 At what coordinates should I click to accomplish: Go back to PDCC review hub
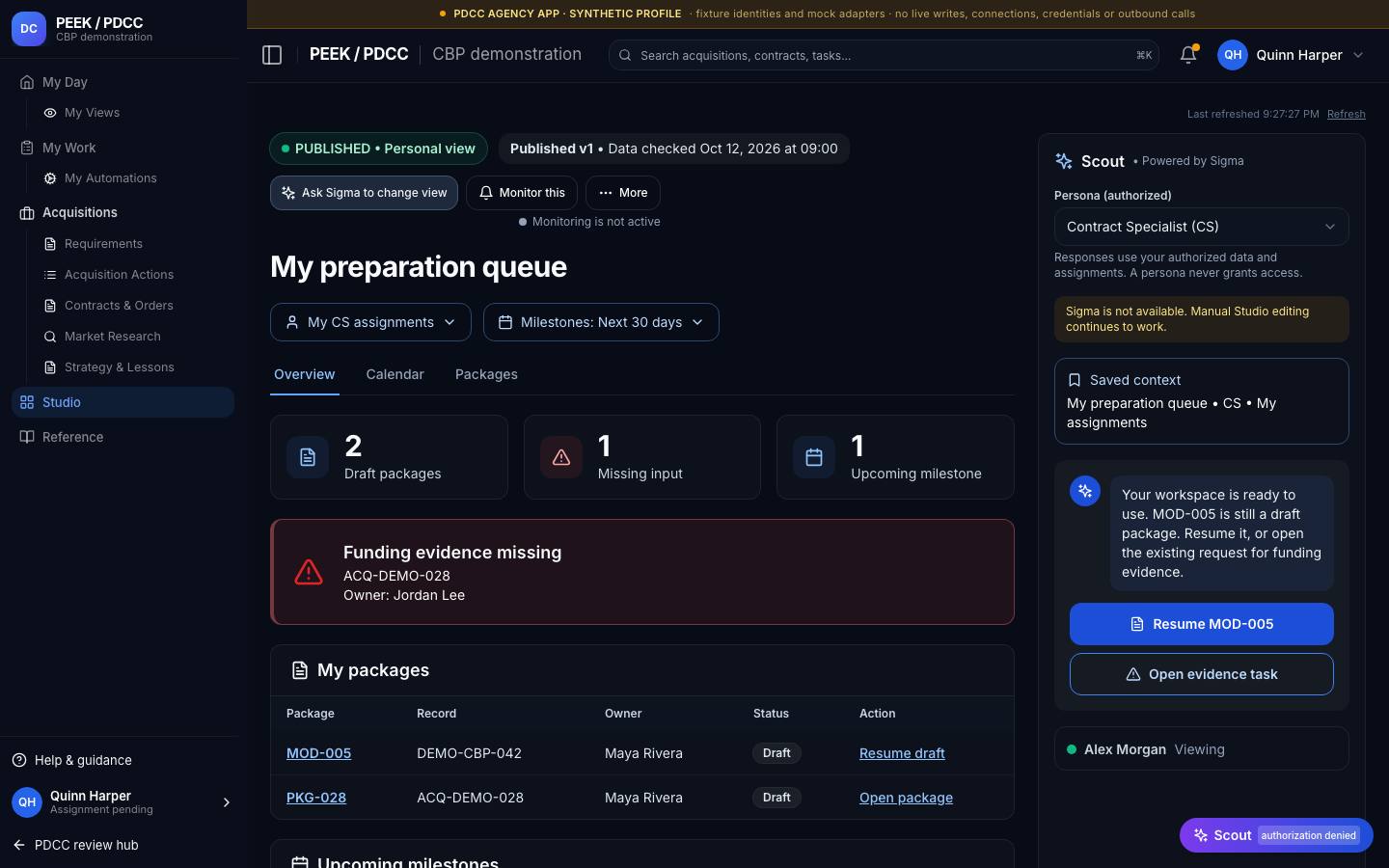(x=75, y=845)
